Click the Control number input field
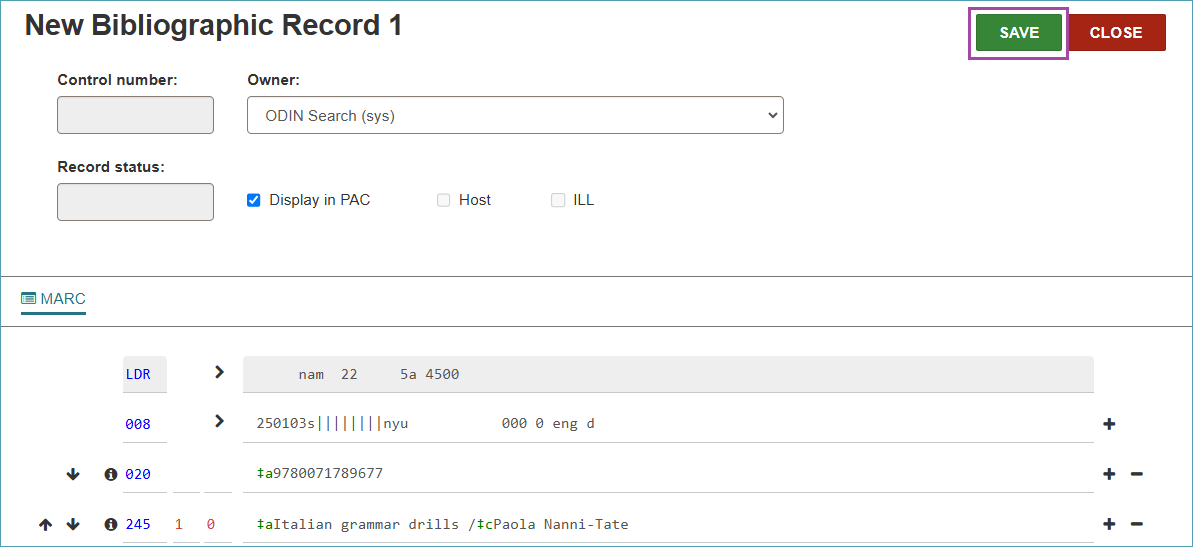Image resolution: width=1193 pixels, height=547 pixels. click(135, 115)
